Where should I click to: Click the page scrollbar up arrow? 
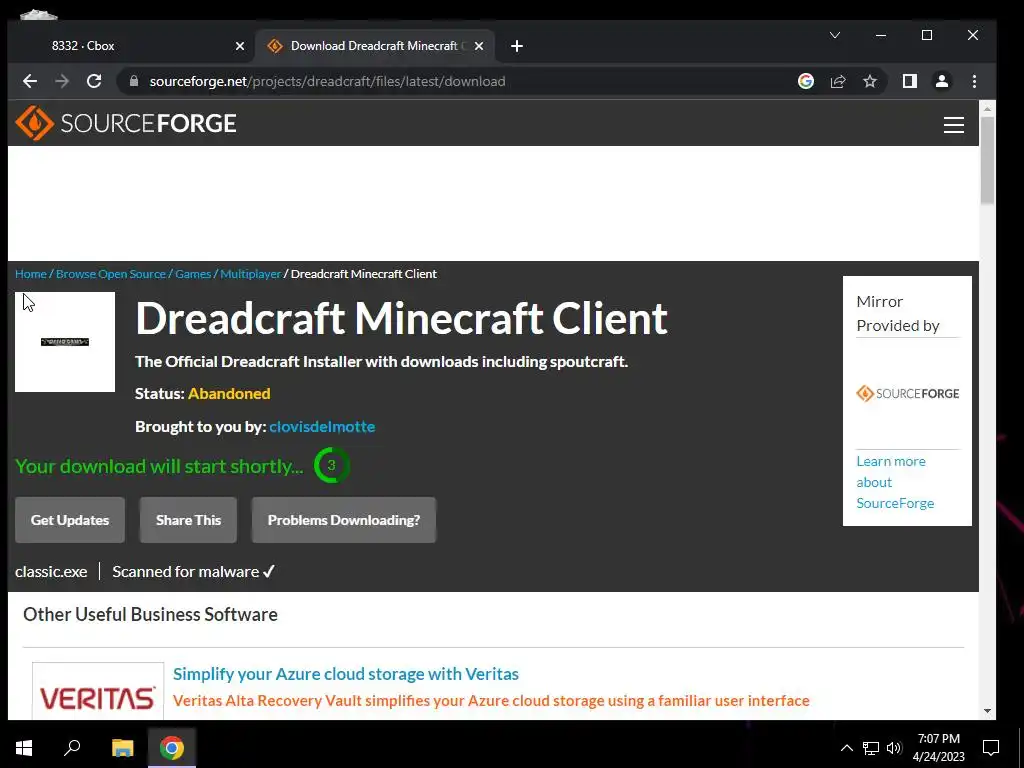[x=987, y=108]
